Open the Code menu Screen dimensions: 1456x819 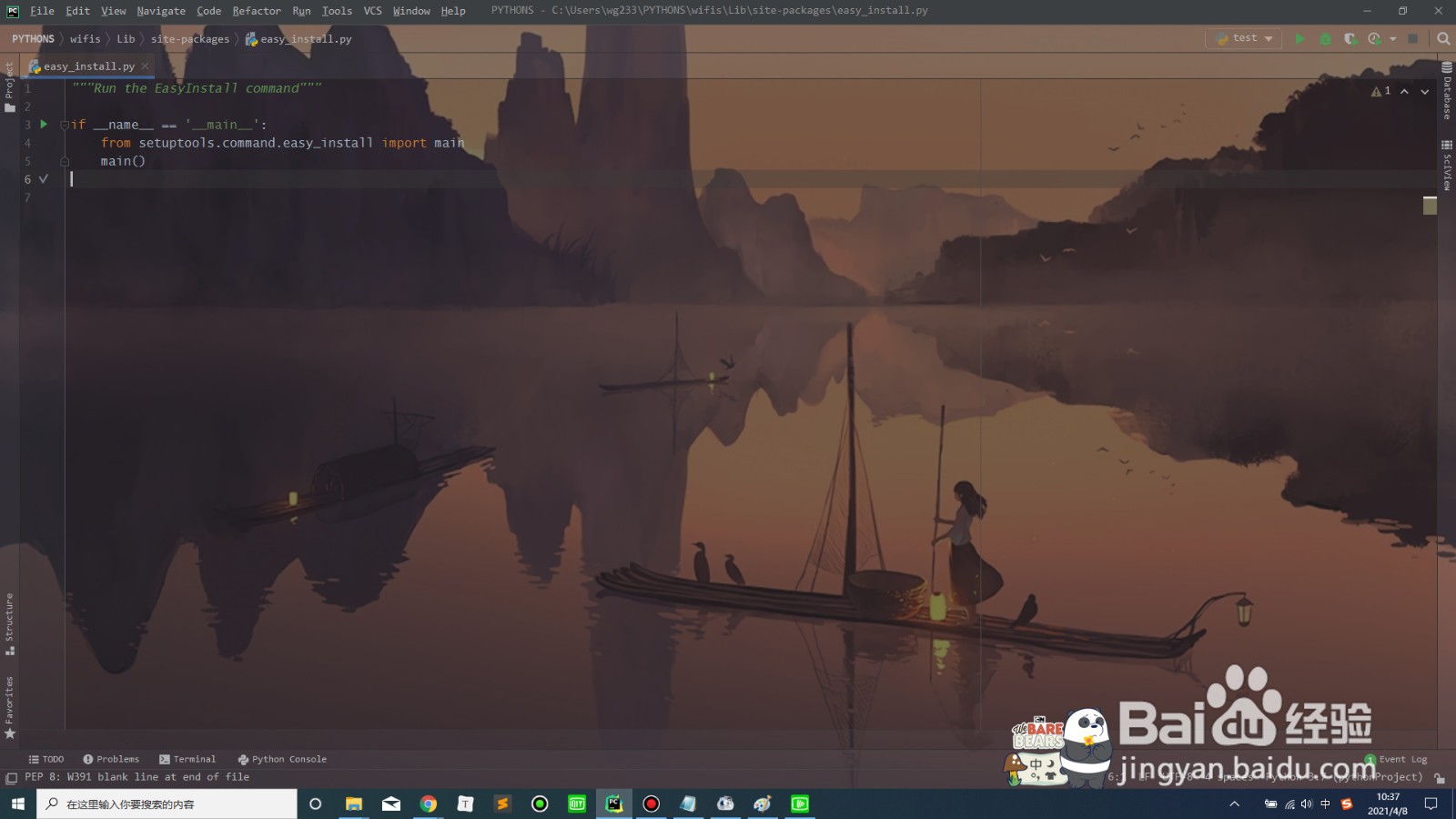208,11
